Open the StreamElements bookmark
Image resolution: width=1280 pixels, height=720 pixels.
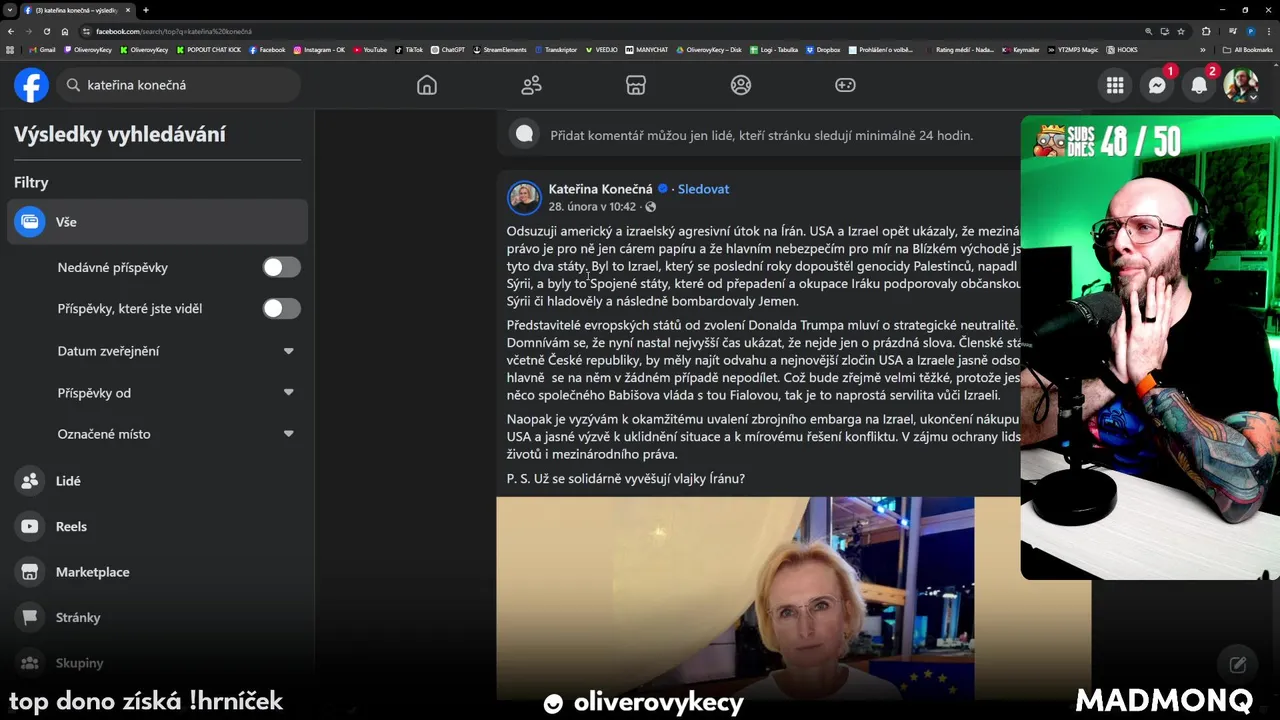tap(499, 50)
